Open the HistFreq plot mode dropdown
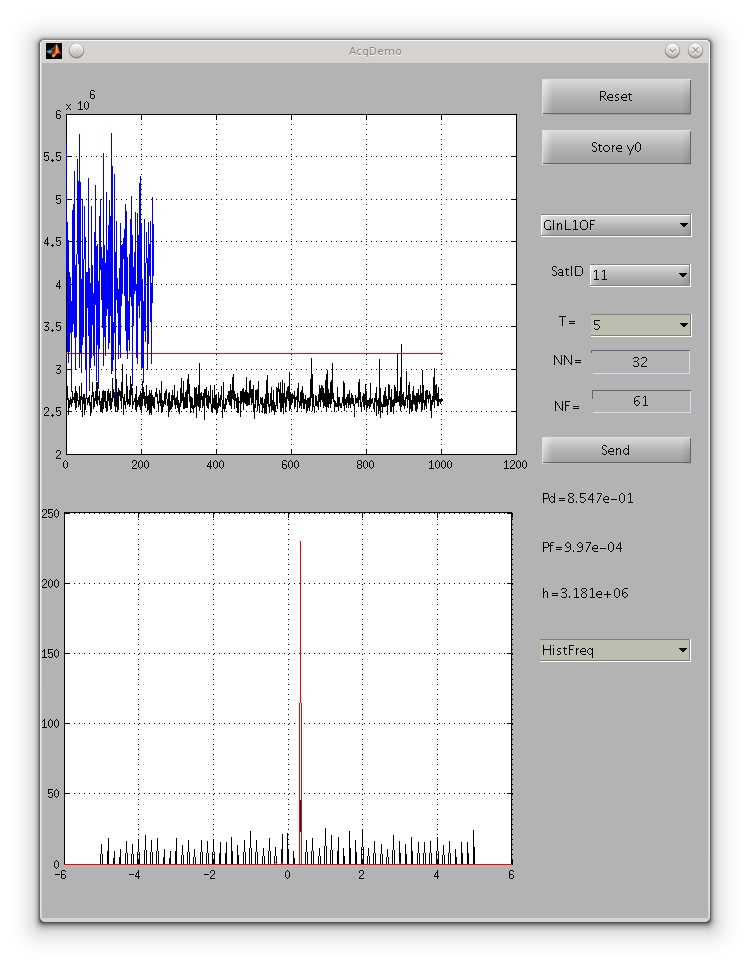This screenshot has width=750, height=962. coord(615,651)
